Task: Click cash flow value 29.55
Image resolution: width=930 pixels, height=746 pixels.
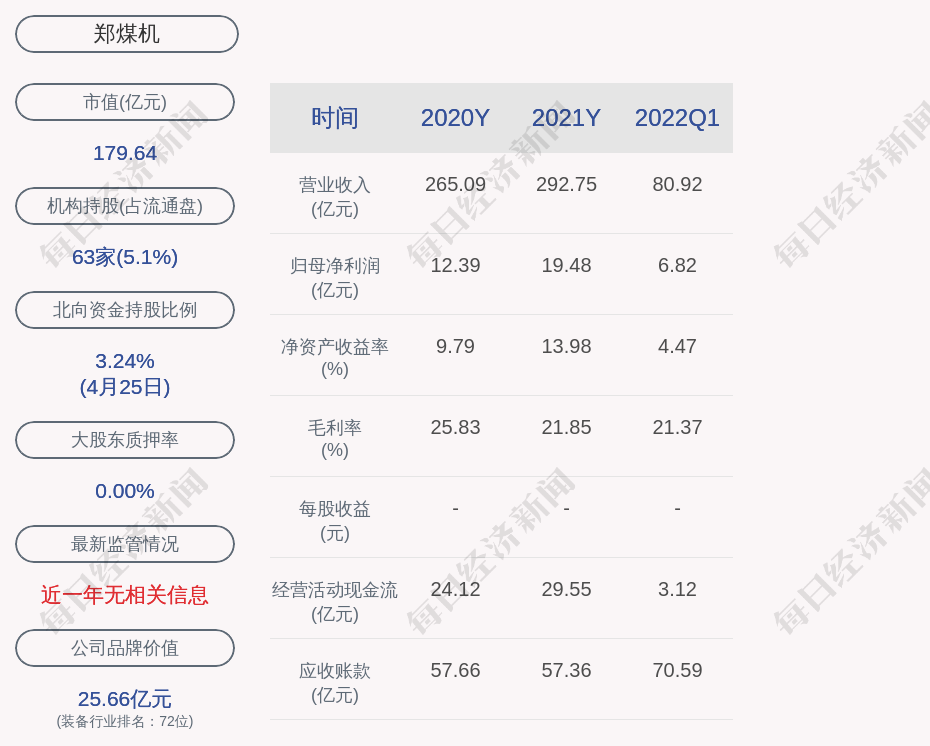Action: coord(566,589)
